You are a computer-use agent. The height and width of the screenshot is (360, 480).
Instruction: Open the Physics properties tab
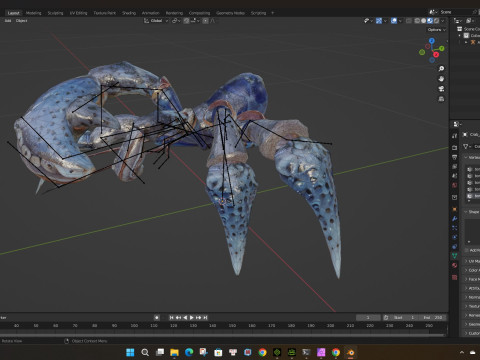pyautogui.click(x=454, y=237)
